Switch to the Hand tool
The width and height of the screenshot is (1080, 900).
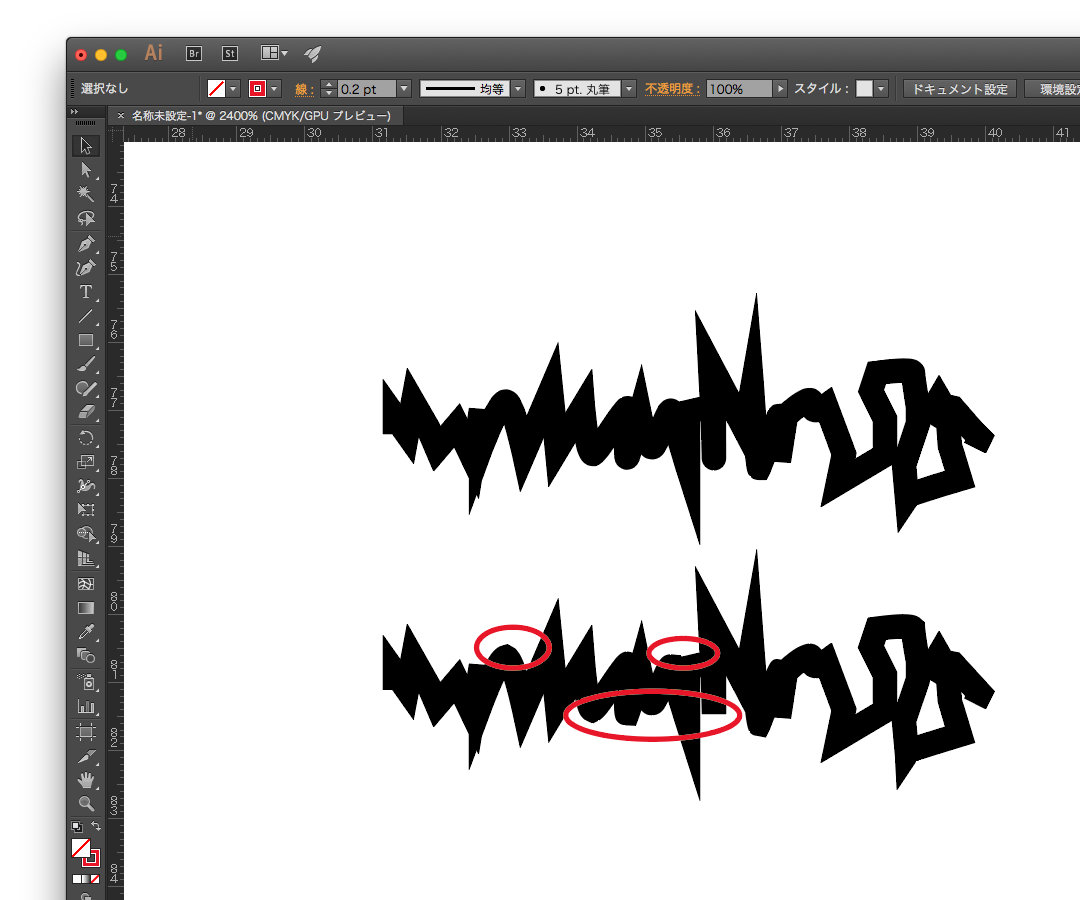[x=86, y=779]
